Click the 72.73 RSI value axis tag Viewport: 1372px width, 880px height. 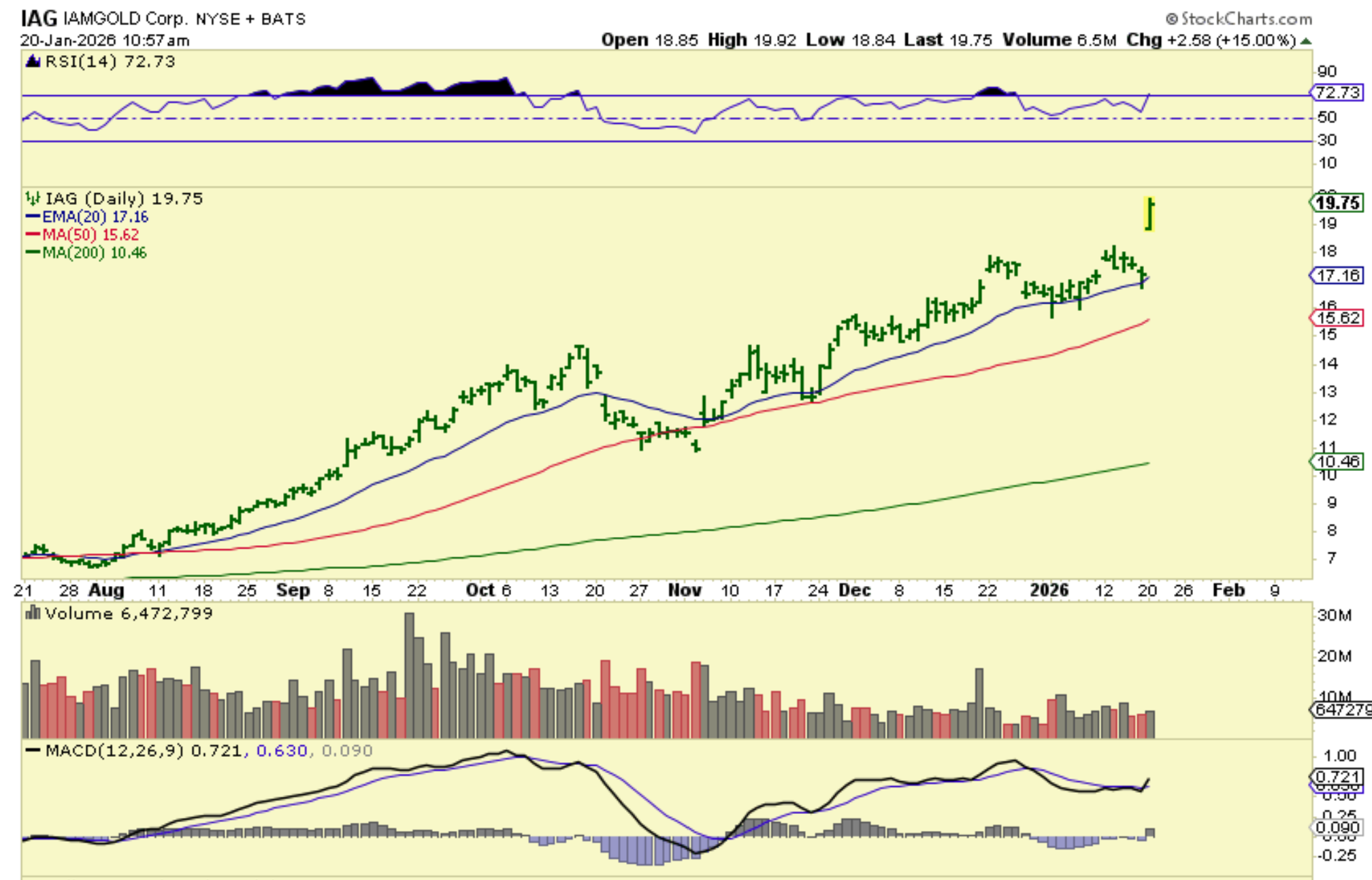tap(1337, 93)
